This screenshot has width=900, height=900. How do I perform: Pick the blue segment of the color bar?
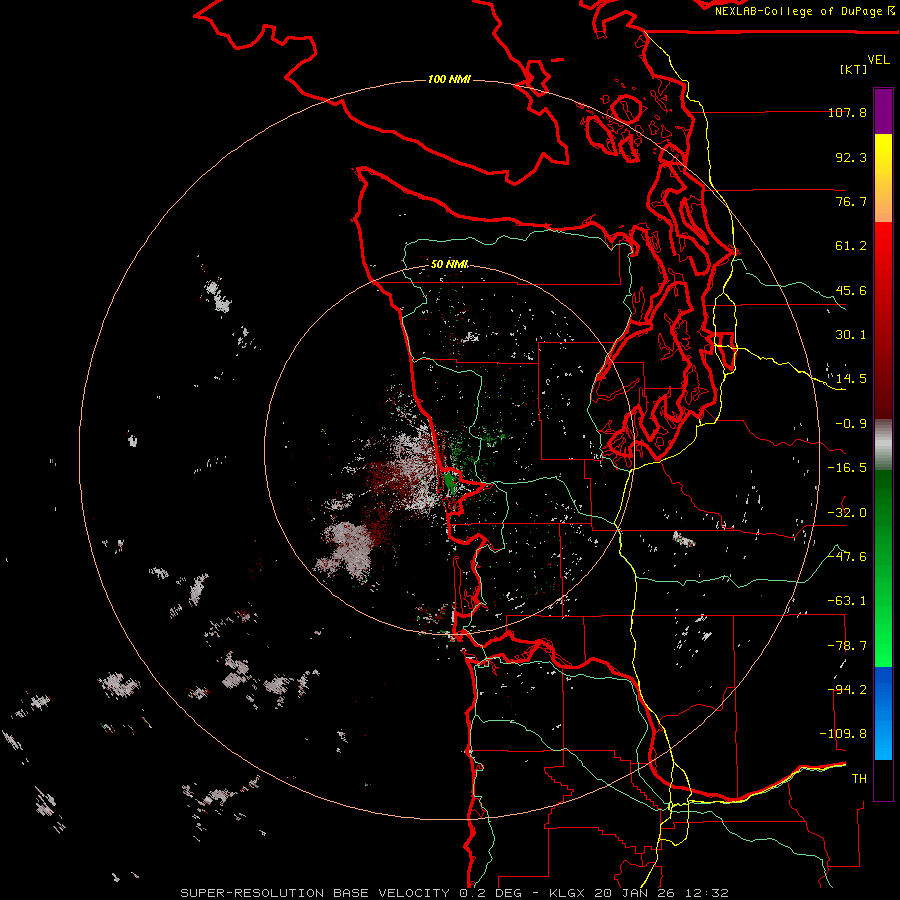point(883,713)
